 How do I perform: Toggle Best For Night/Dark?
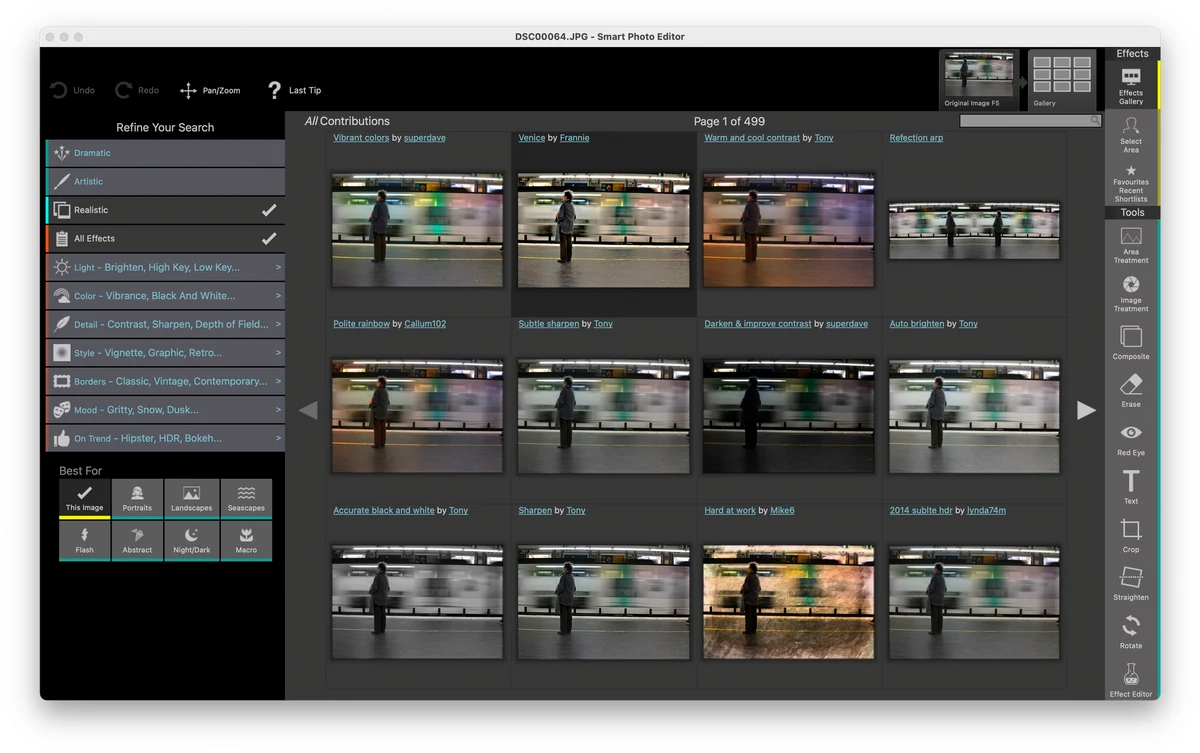click(x=192, y=541)
